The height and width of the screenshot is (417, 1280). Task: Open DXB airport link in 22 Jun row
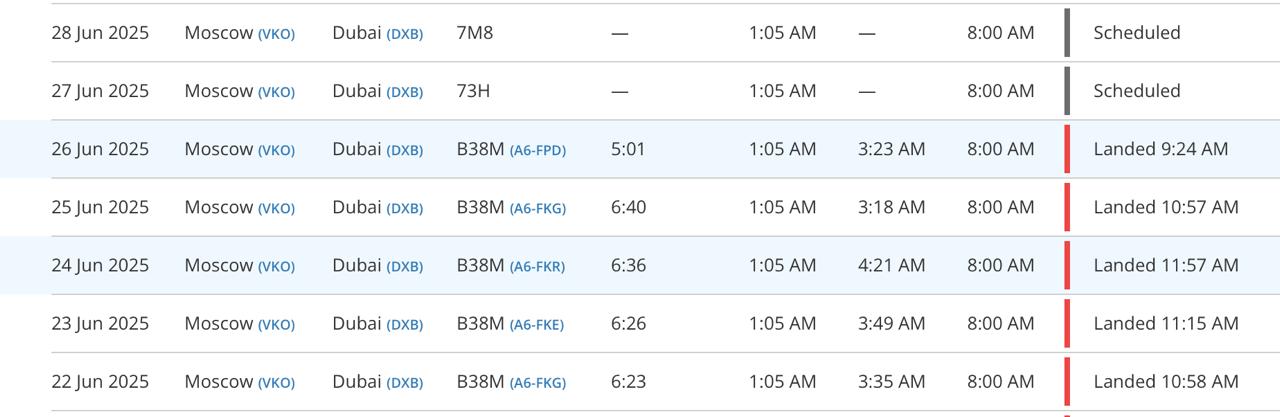point(405,382)
